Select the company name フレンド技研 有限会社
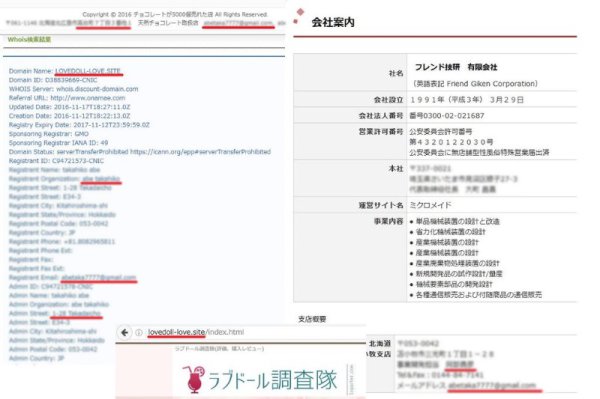This screenshot has height=399, width=600. tap(456, 67)
